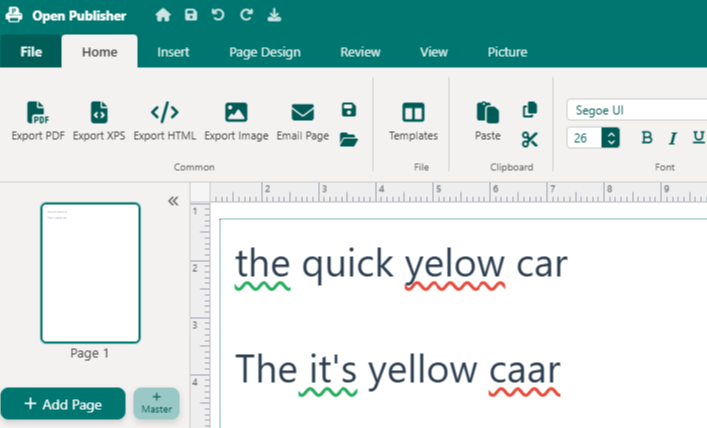This screenshot has width=707, height=428.
Task: Toggle Underline formatting
Action: 698,137
